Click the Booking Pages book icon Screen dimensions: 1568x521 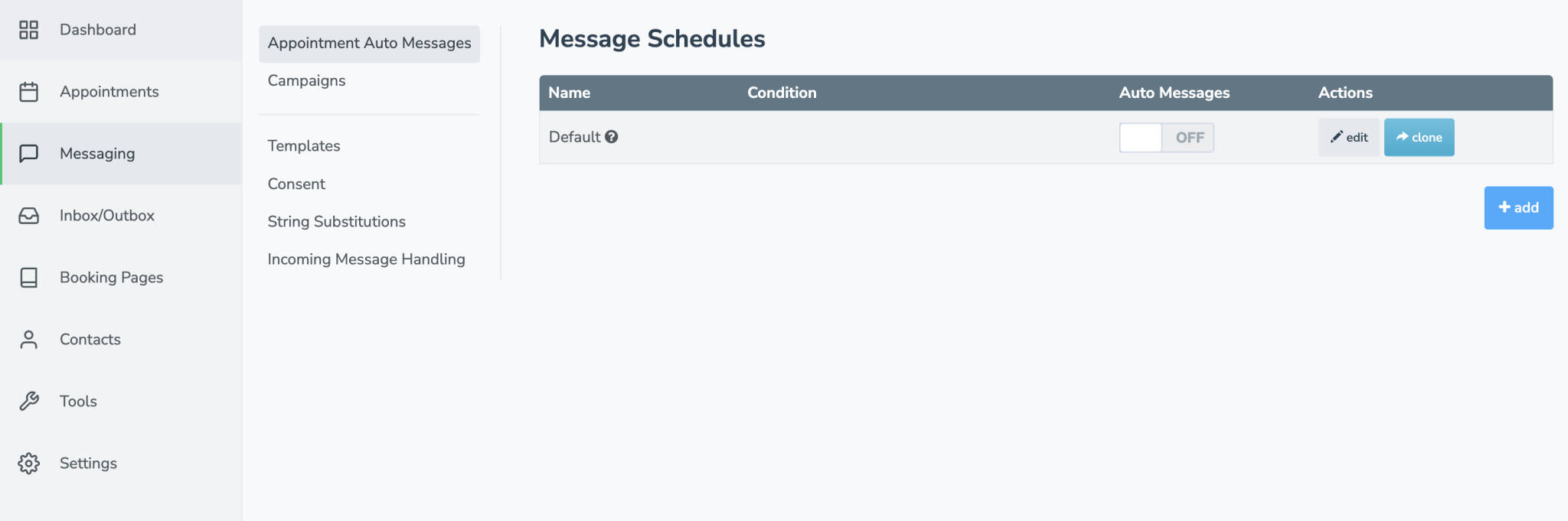pyautogui.click(x=28, y=278)
